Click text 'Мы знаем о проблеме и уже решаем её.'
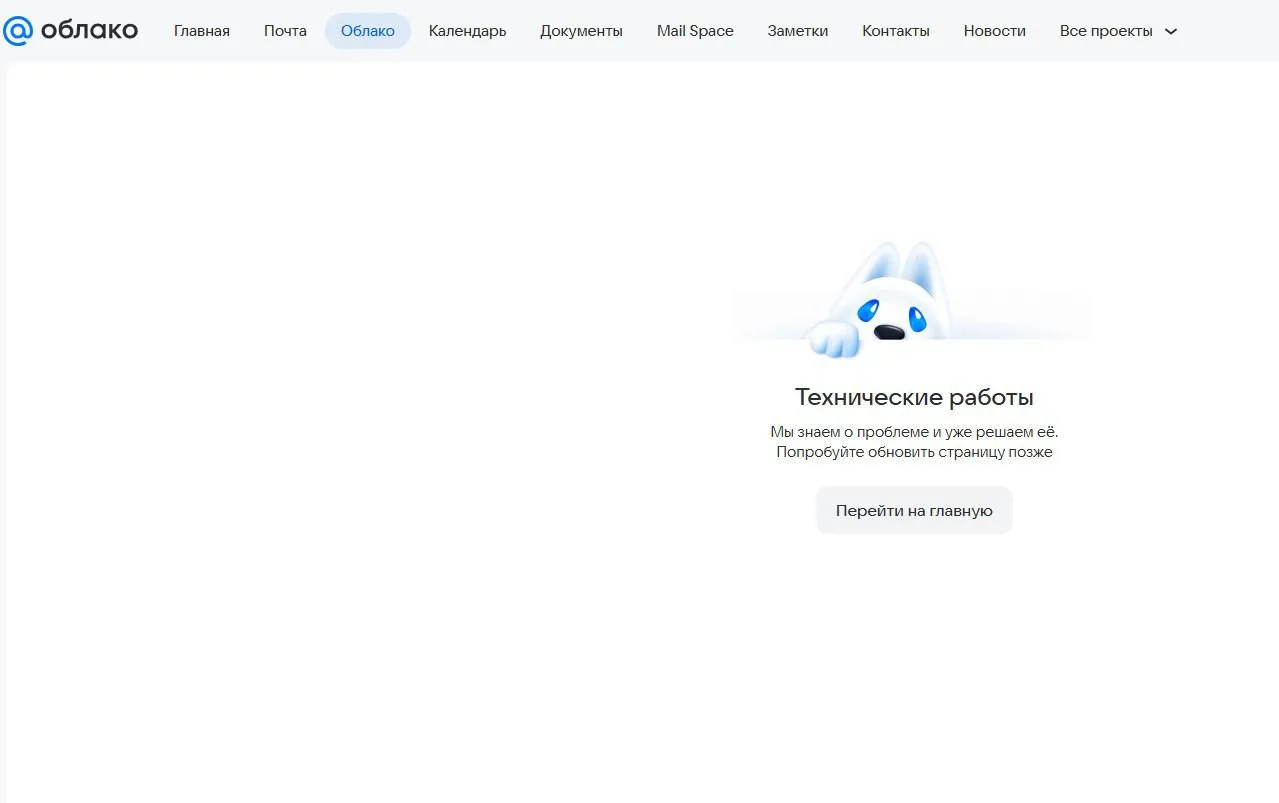Screen dimensions: 1279x803 coord(914,432)
